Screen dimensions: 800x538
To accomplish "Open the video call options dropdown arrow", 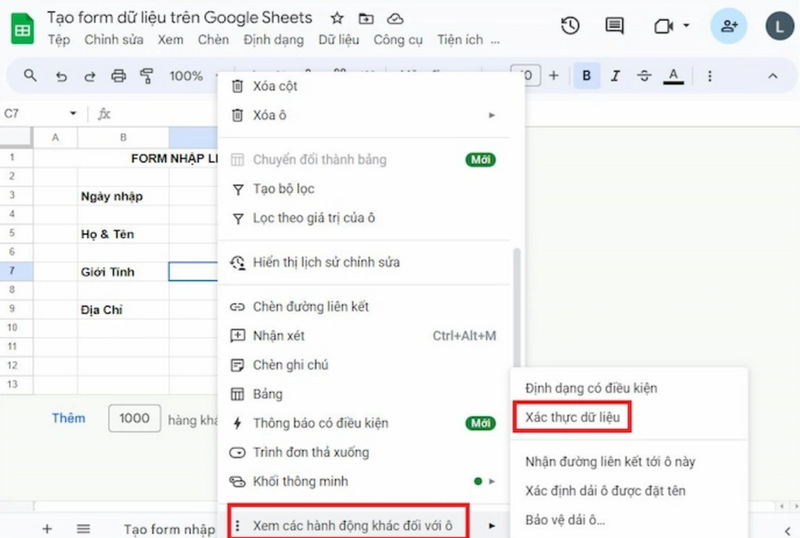I will pyautogui.click(x=686, y=25).
